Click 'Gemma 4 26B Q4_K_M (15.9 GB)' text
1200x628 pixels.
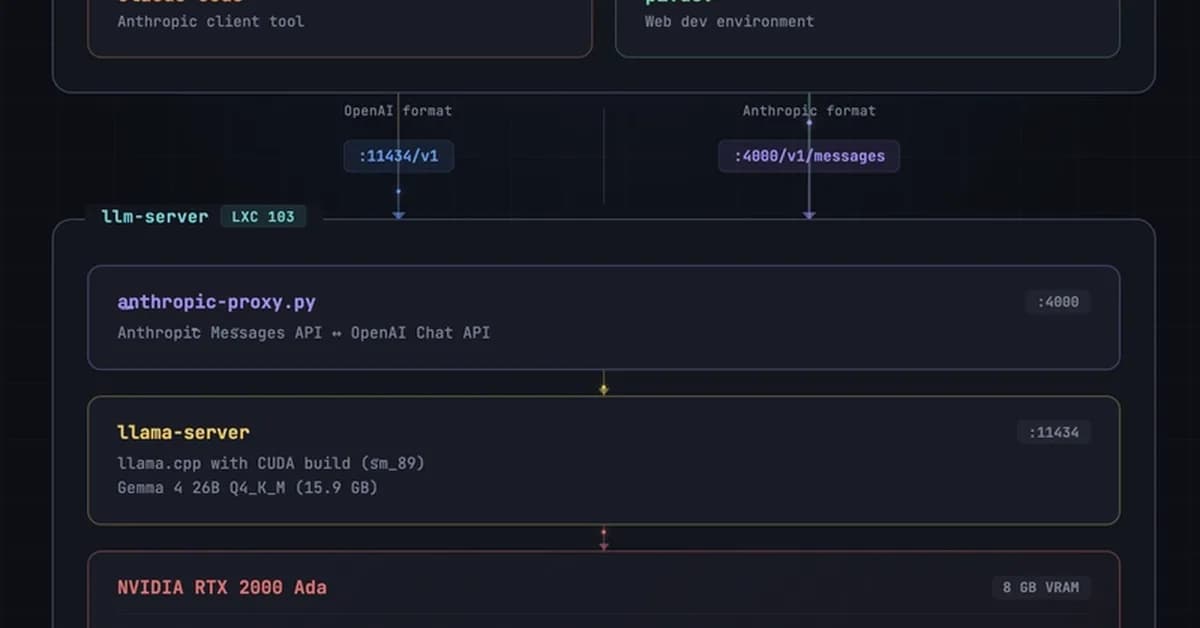coord(247,488)
